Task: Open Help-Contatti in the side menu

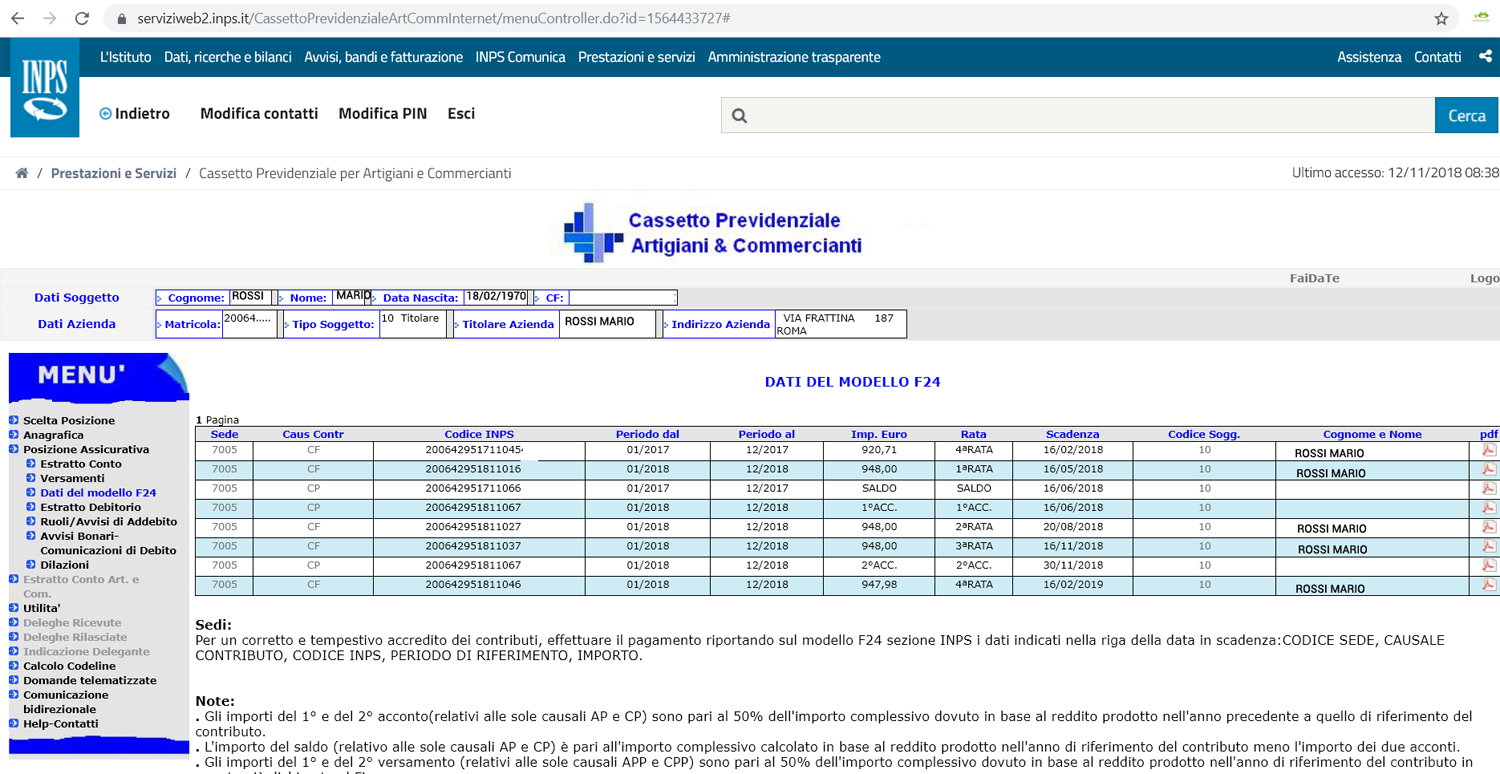Action: tap(61, 724)
